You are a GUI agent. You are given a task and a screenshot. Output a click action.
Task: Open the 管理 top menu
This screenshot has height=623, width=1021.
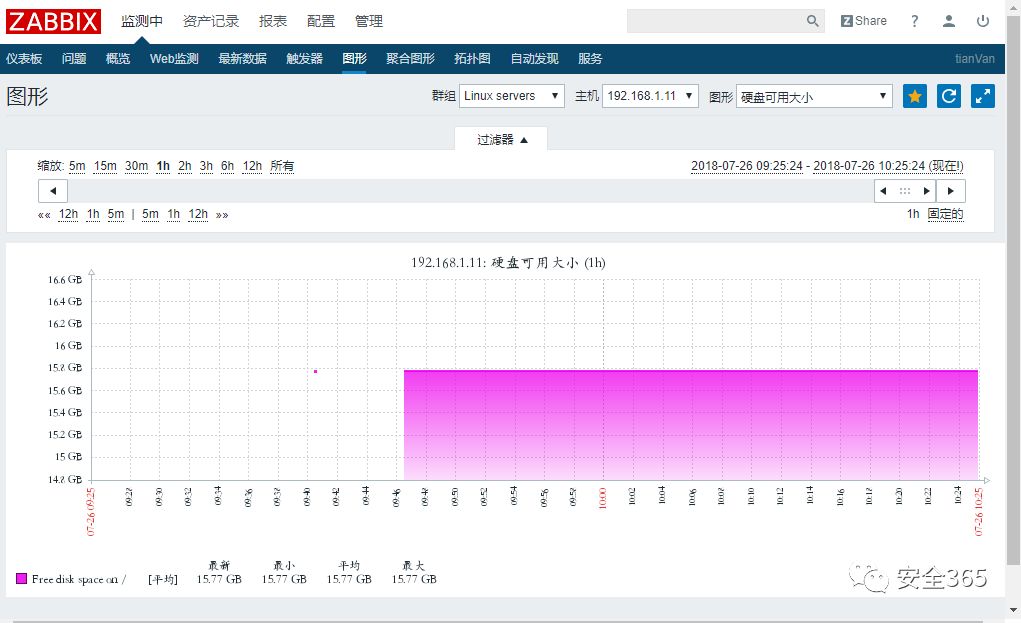point(369,21)
